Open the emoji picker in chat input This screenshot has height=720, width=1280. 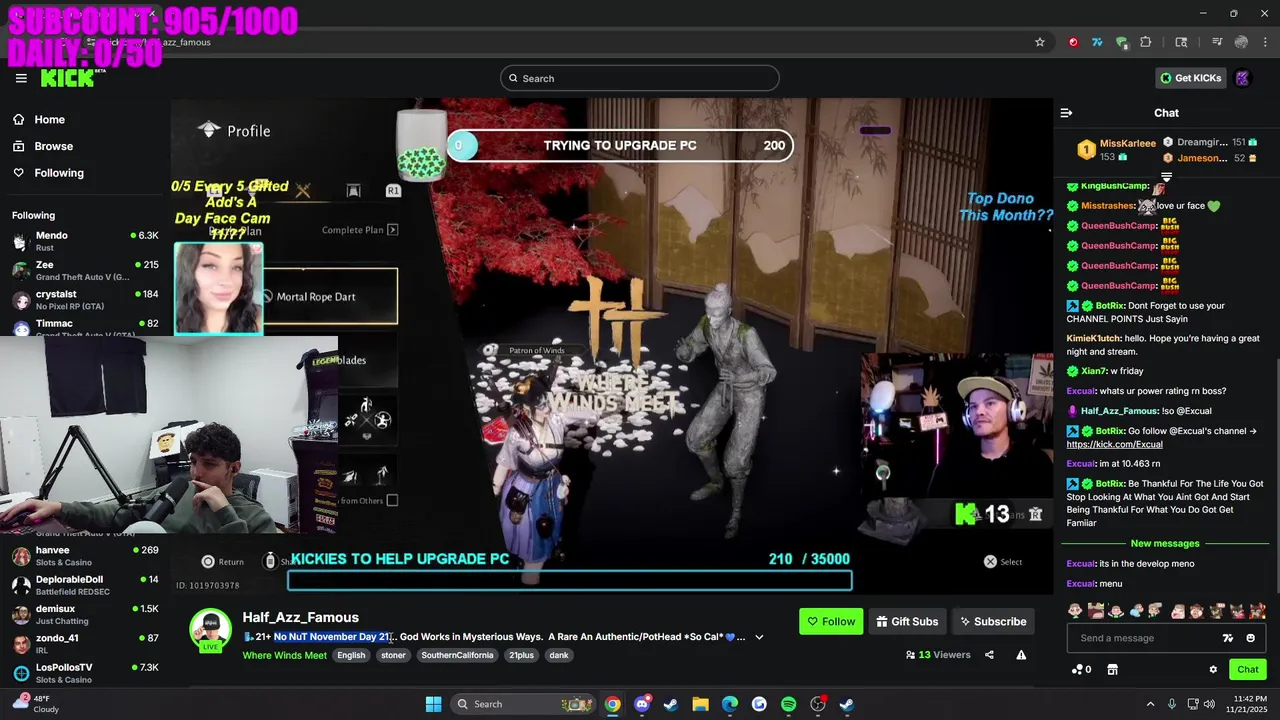(1250, 638)
